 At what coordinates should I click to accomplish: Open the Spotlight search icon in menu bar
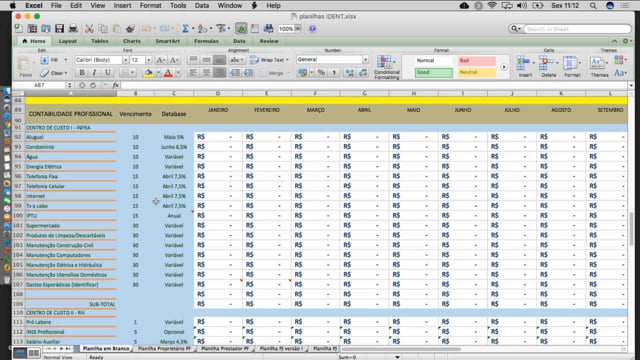(593, 6)
